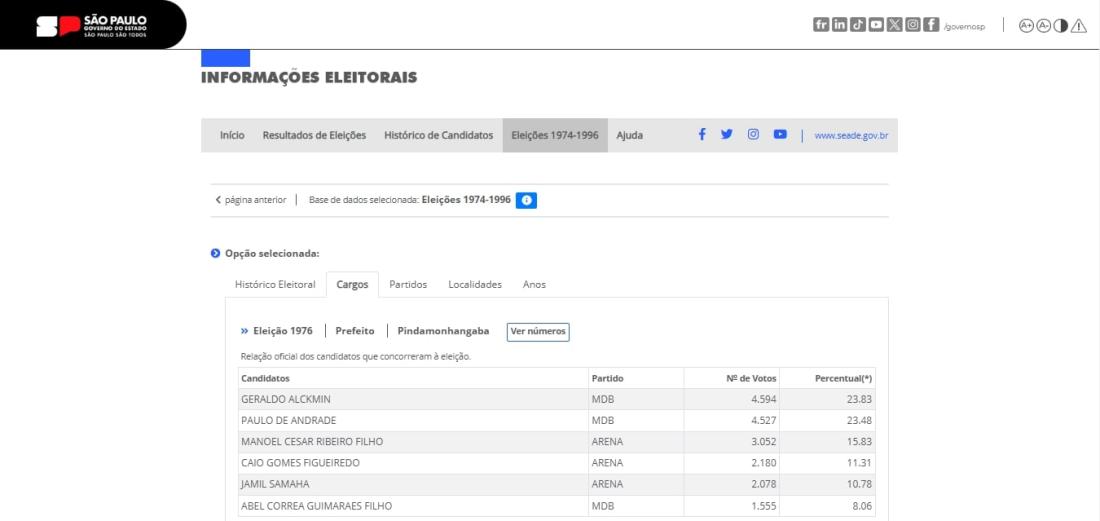Click the Ver números button
The height and width of the screenshot is (521, 1100).
pyautogui.click(x=538, y=332)
